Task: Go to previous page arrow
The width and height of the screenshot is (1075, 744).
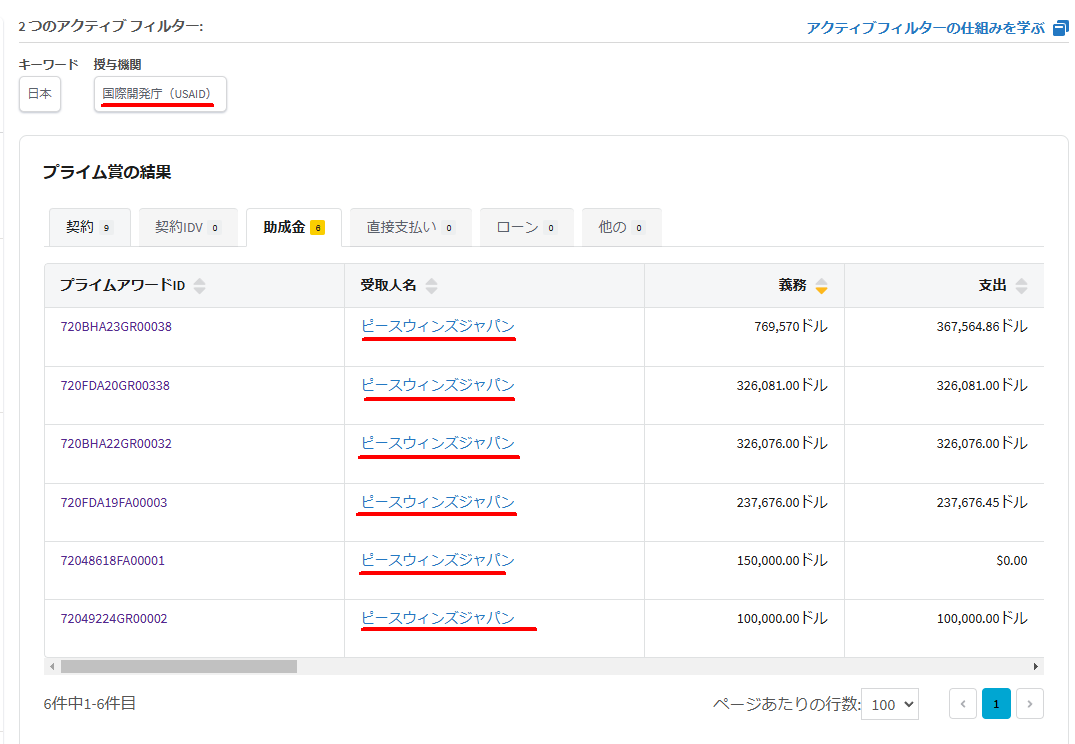Action: [963, 704]
